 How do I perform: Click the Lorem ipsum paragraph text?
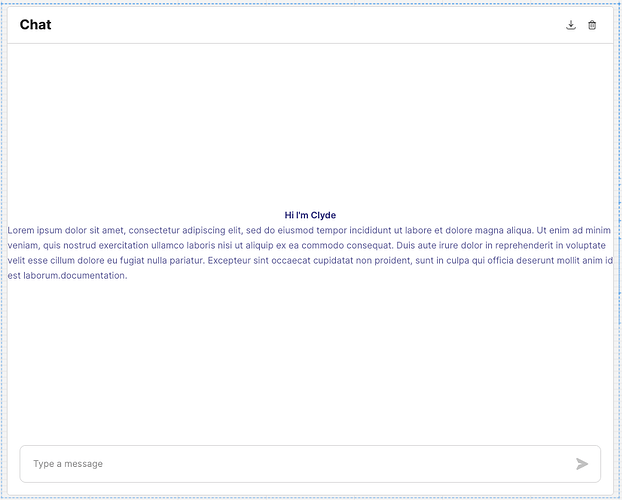(310, 253)
